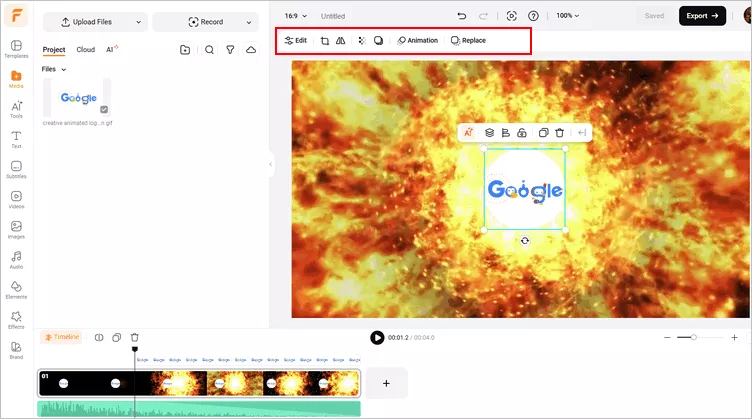
Task: Click the Replace button
Action: (469, 41)
